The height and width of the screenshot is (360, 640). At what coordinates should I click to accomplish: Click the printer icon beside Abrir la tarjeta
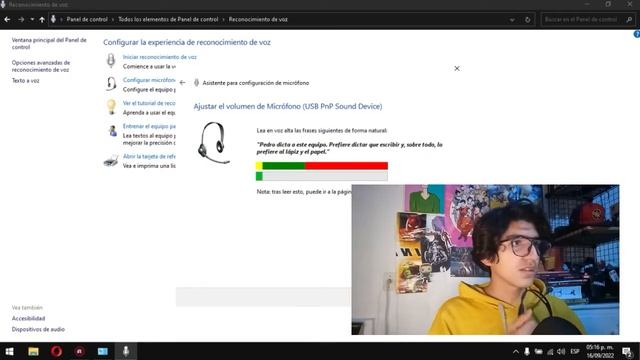point(111,161)
